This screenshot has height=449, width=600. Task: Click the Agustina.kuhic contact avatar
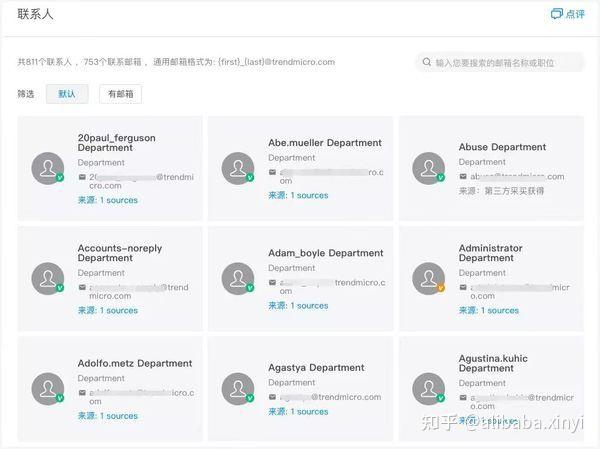428,388
